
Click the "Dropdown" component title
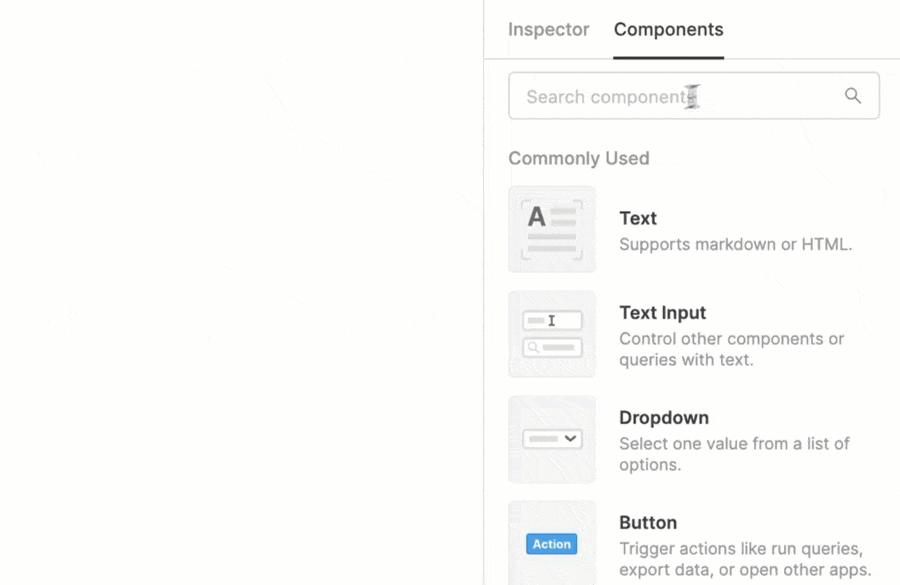(x=664, y=418)
